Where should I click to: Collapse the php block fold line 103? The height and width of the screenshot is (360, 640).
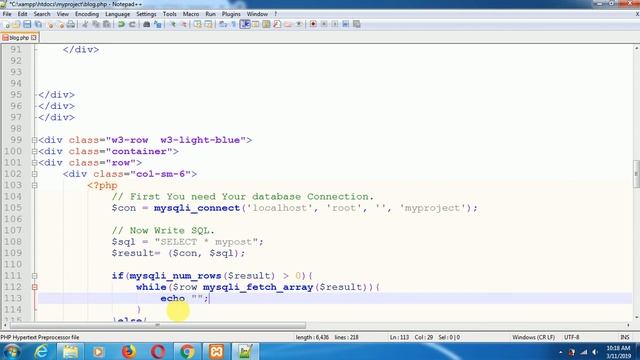(35, 185)
